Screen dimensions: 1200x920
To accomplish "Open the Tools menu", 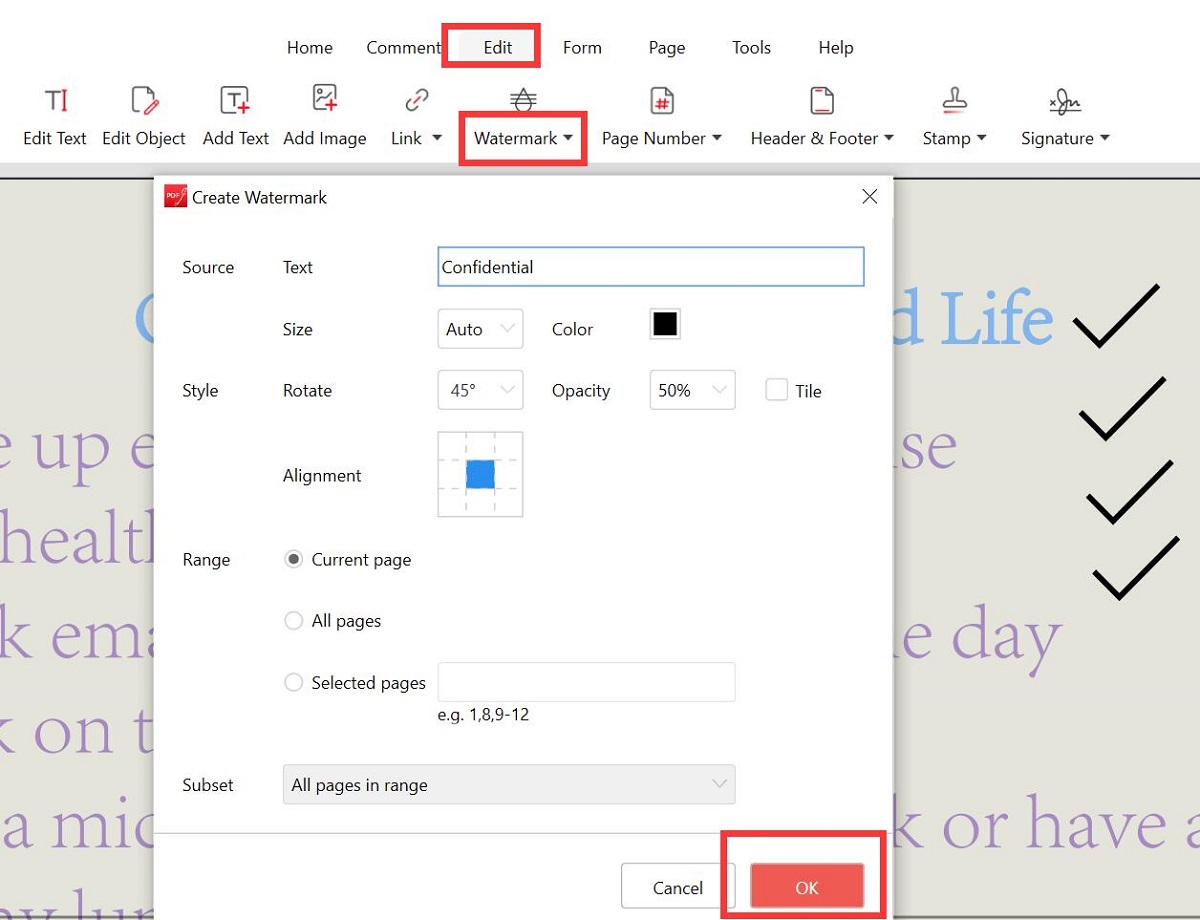I will 751,47.
